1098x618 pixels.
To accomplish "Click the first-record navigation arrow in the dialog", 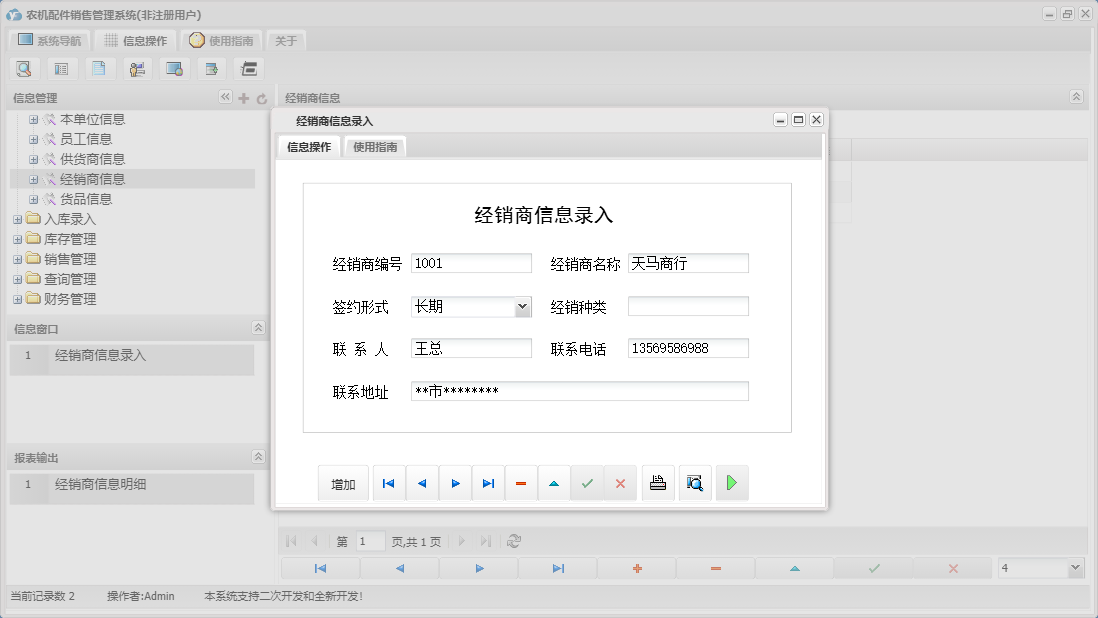I will click(x=388, y=482).
